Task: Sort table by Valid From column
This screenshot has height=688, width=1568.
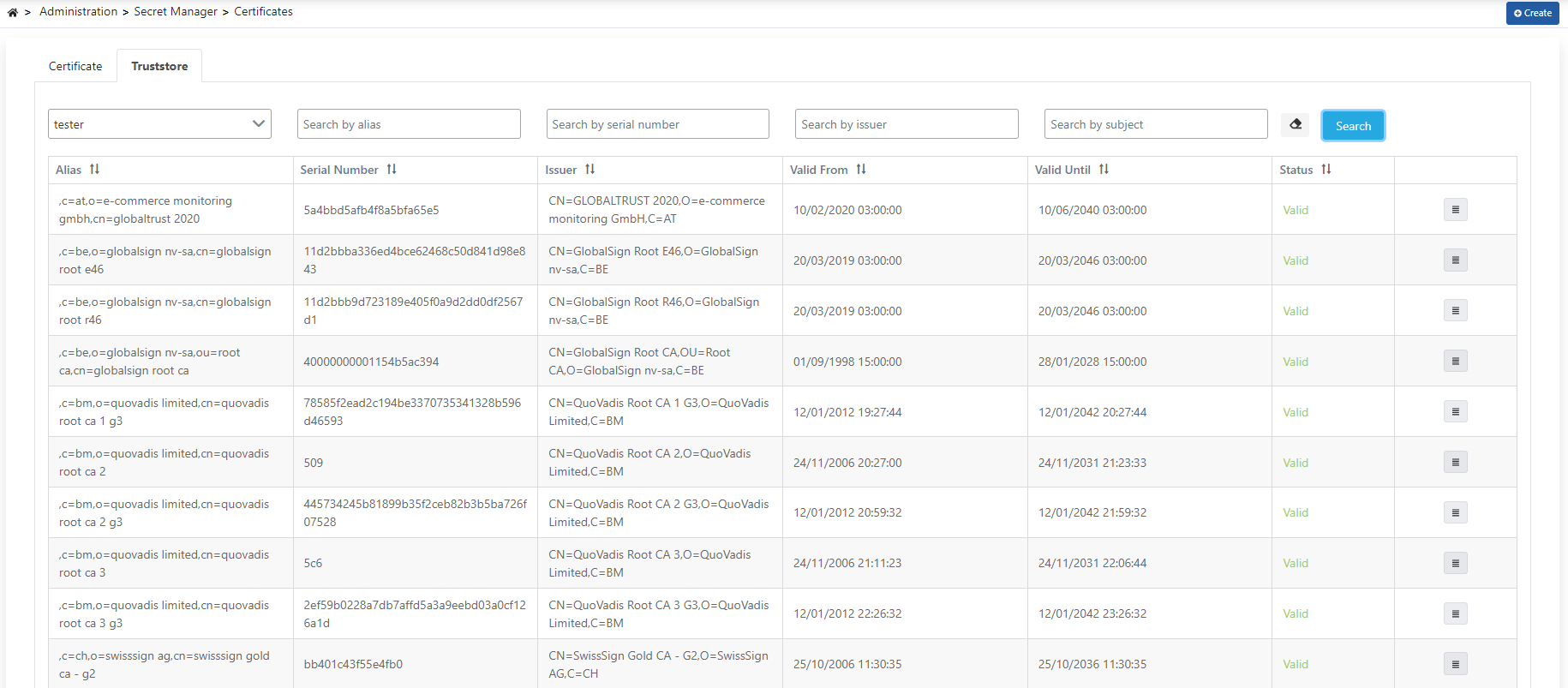Action: pos(861,170)
